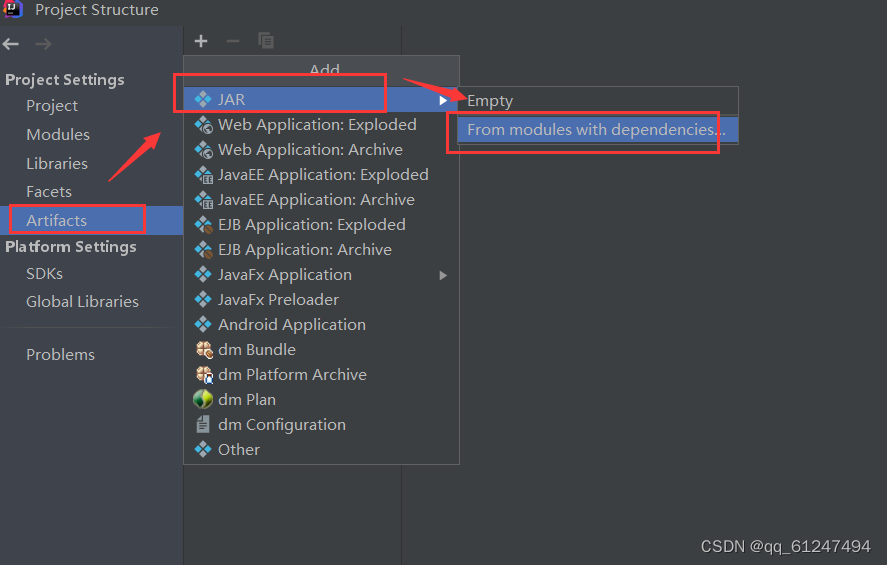Choose Empty JAR option
This screenshot has height=565, width=887.
coord(598,101)
